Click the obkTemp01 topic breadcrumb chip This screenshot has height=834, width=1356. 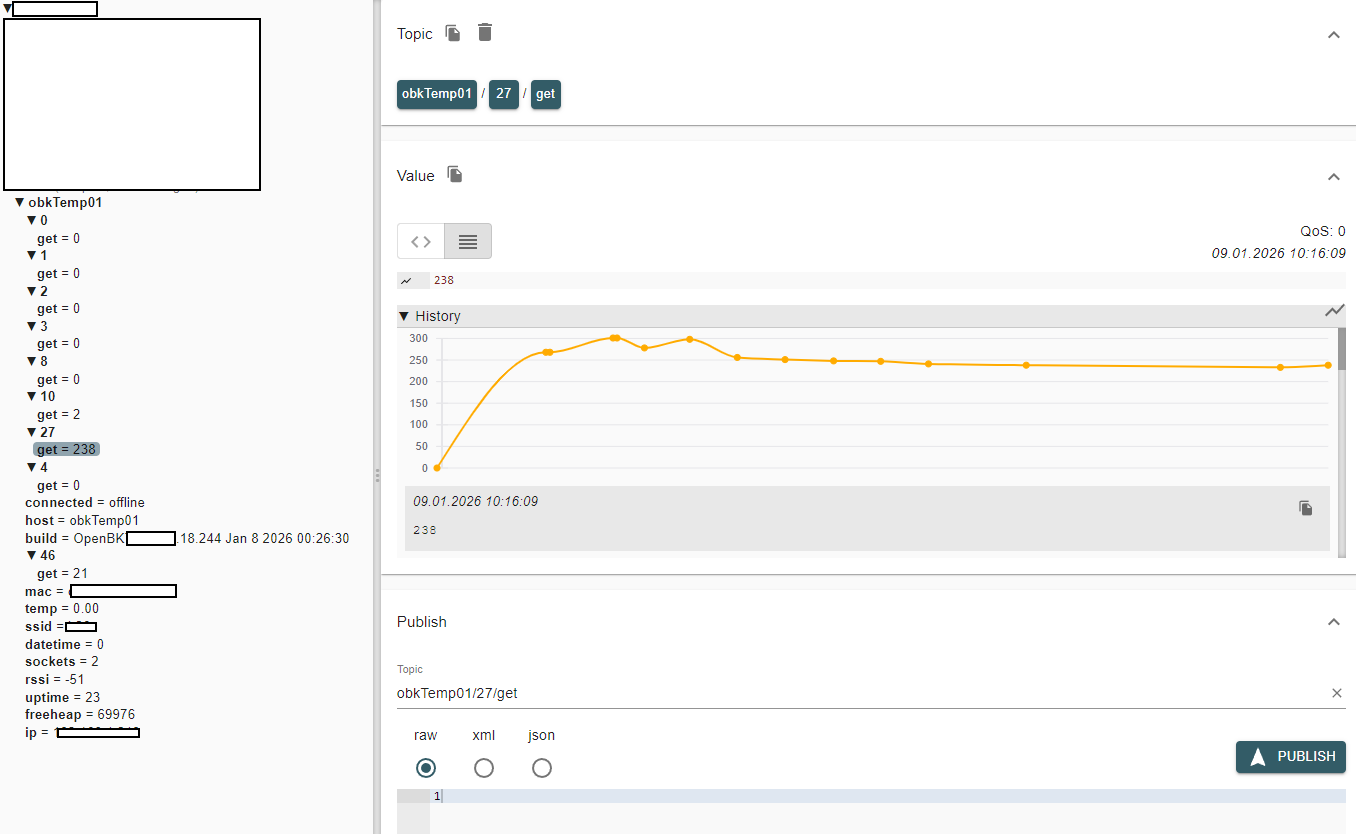click(436, 94)
